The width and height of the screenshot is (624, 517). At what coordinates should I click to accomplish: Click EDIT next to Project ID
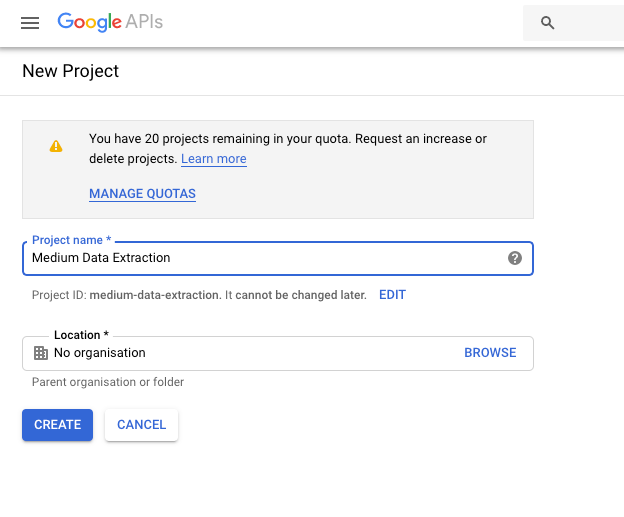pyautogui.click(x=392, y=295)
